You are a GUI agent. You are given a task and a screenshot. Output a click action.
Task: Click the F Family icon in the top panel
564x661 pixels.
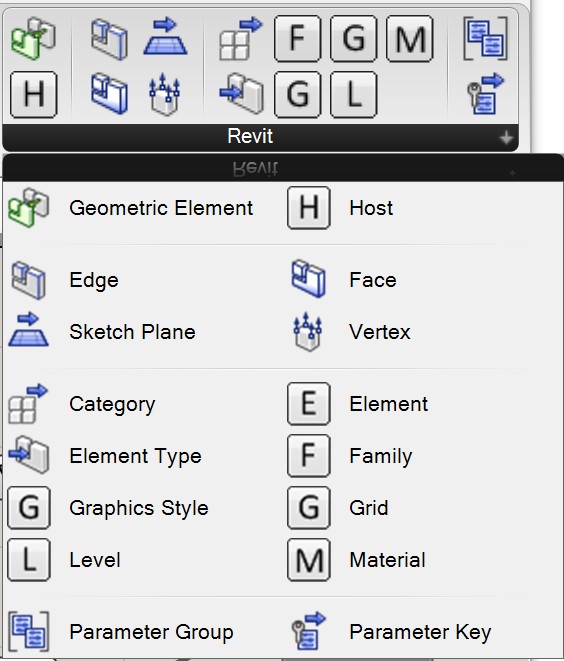click(x=297, y=38)
